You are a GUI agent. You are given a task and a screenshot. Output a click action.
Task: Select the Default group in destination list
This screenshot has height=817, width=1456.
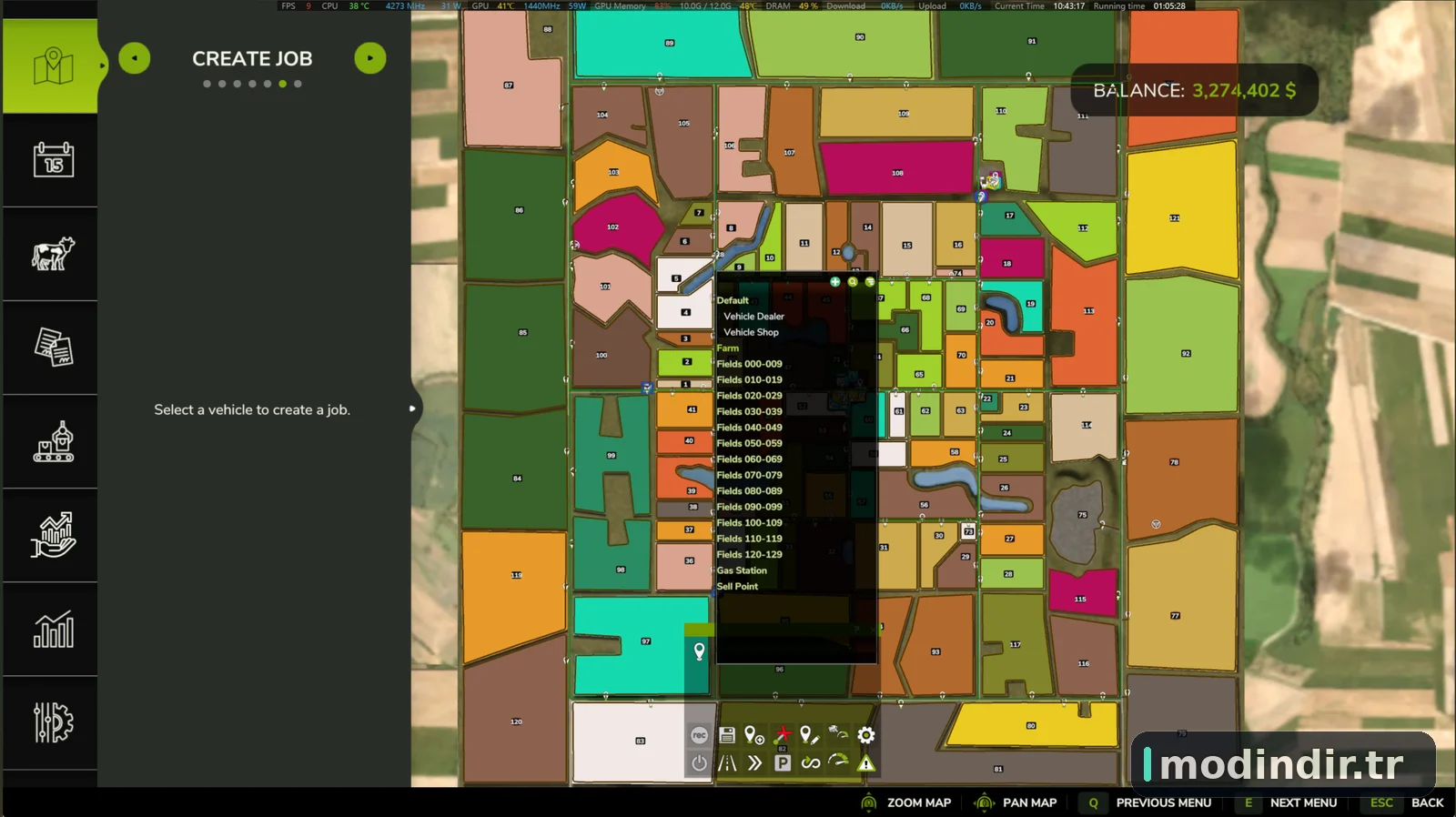click(733, 300)
